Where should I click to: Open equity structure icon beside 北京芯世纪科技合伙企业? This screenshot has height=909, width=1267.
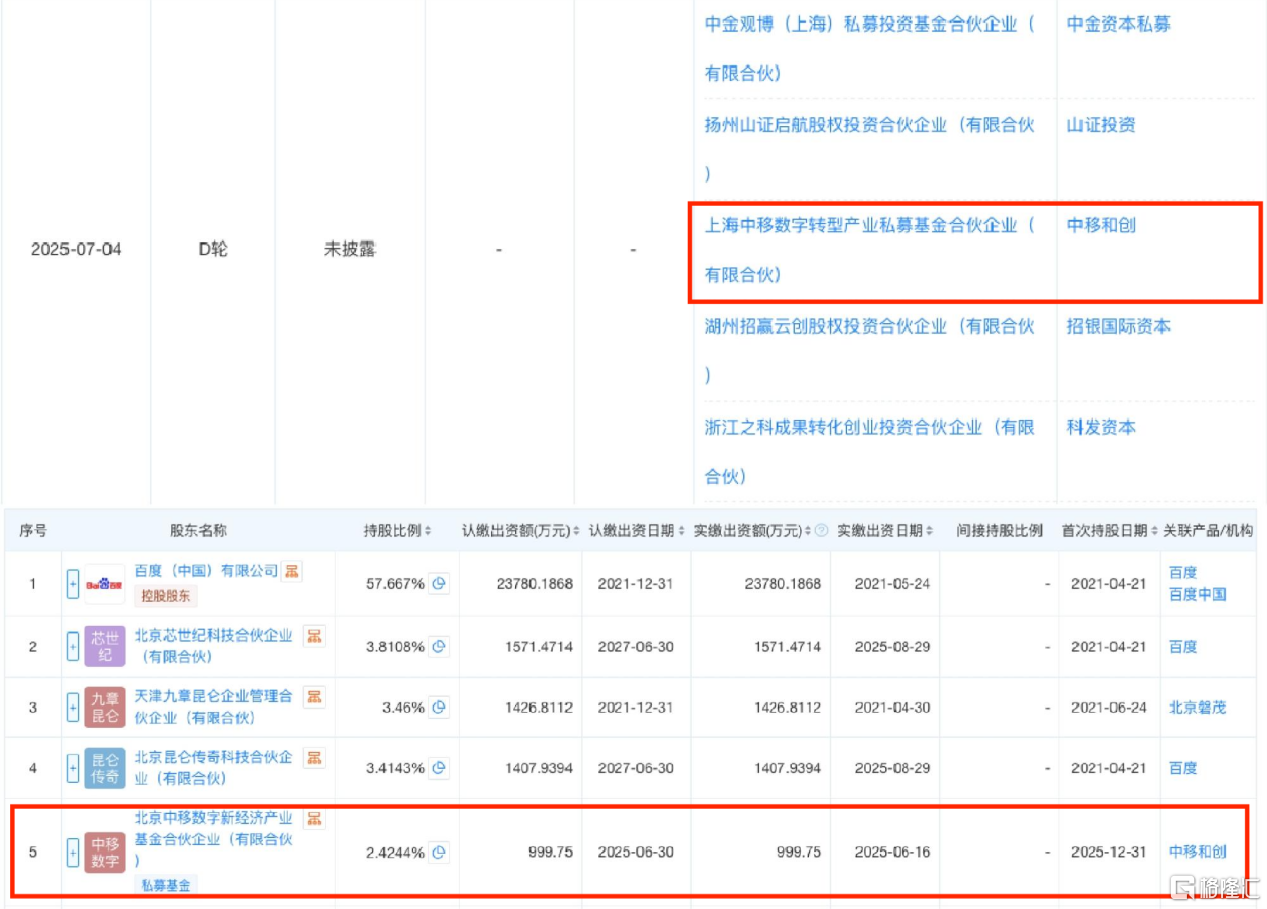[314, 636]
